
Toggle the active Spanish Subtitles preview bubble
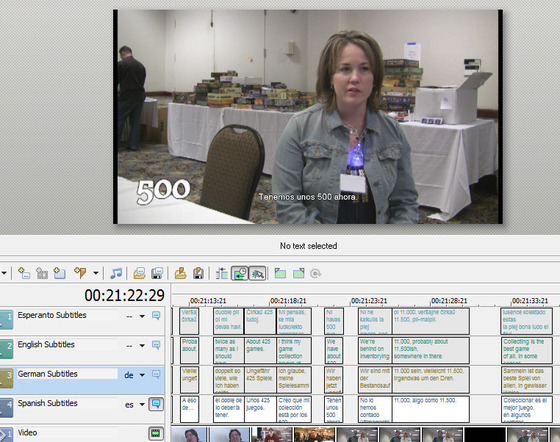click(156, 404)
